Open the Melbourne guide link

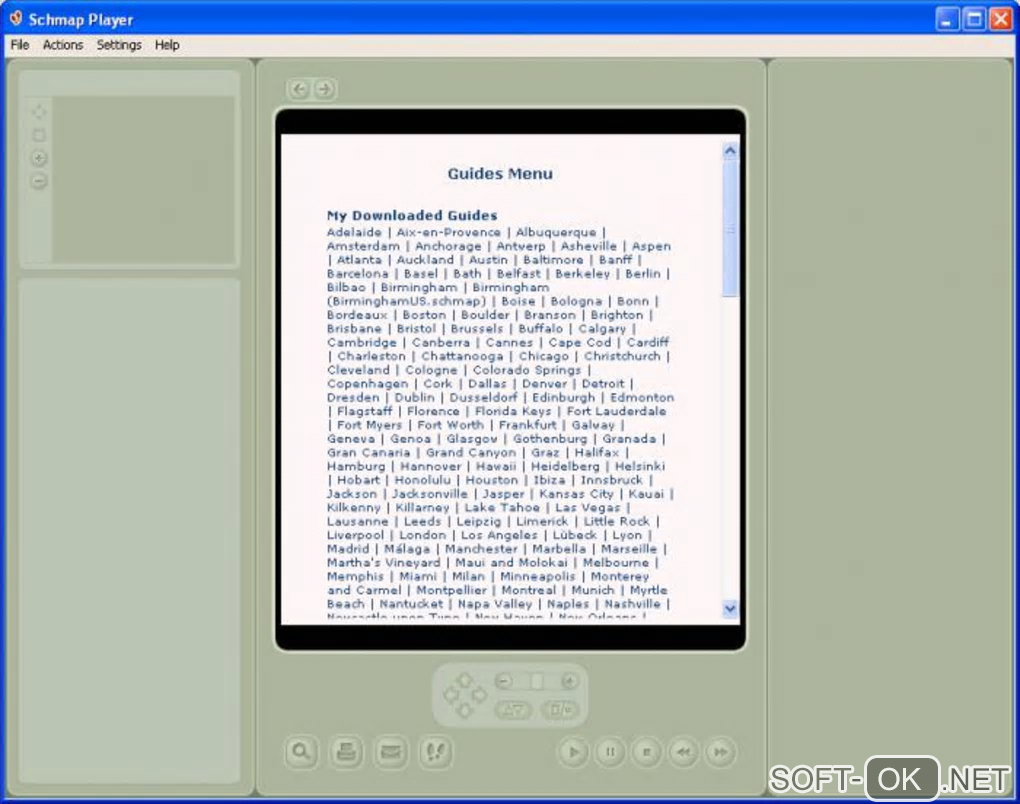(x=615, y=563)
